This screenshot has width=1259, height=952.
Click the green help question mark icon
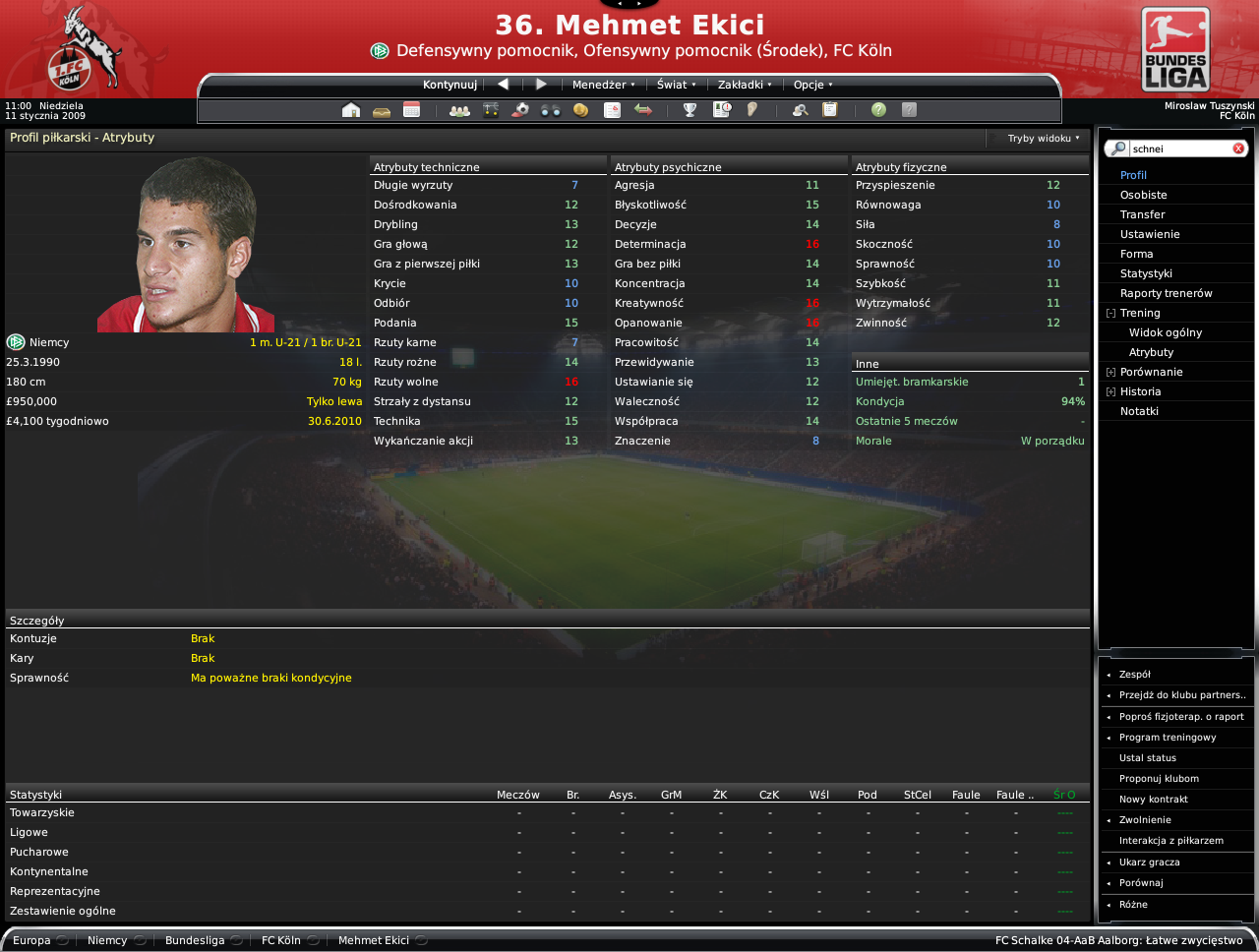[x=878, y=110]
